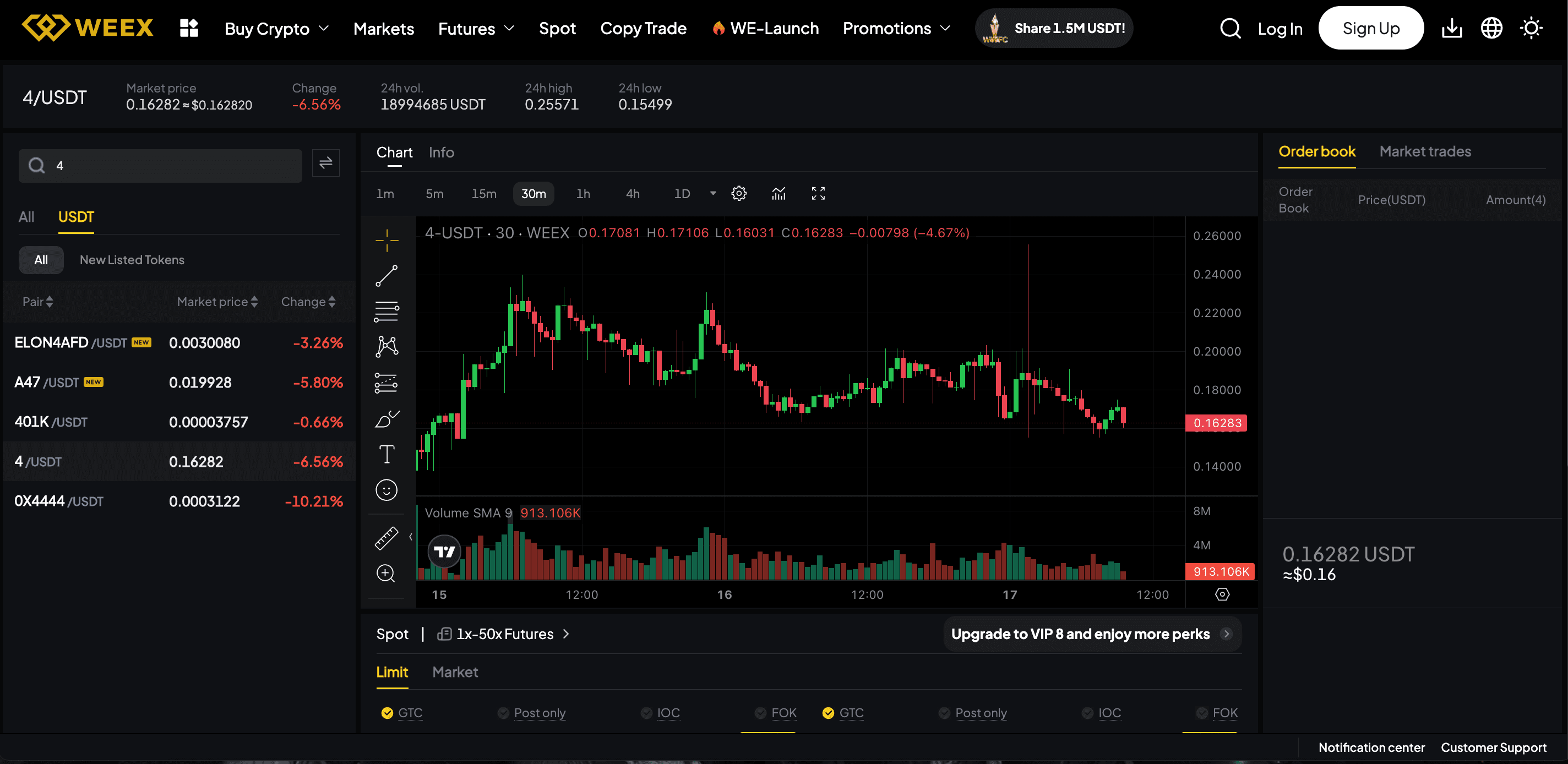Select the IOC order option
Image resolution: width=1568 pixels, height=764 pixels.
668,713
